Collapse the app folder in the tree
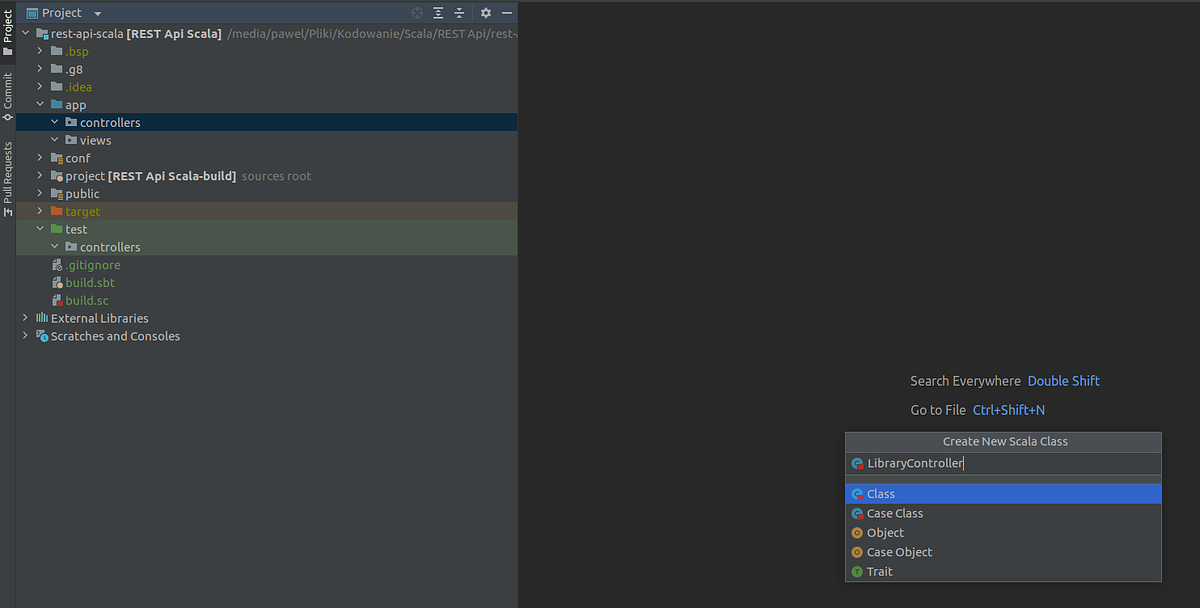 click(40, 104)
